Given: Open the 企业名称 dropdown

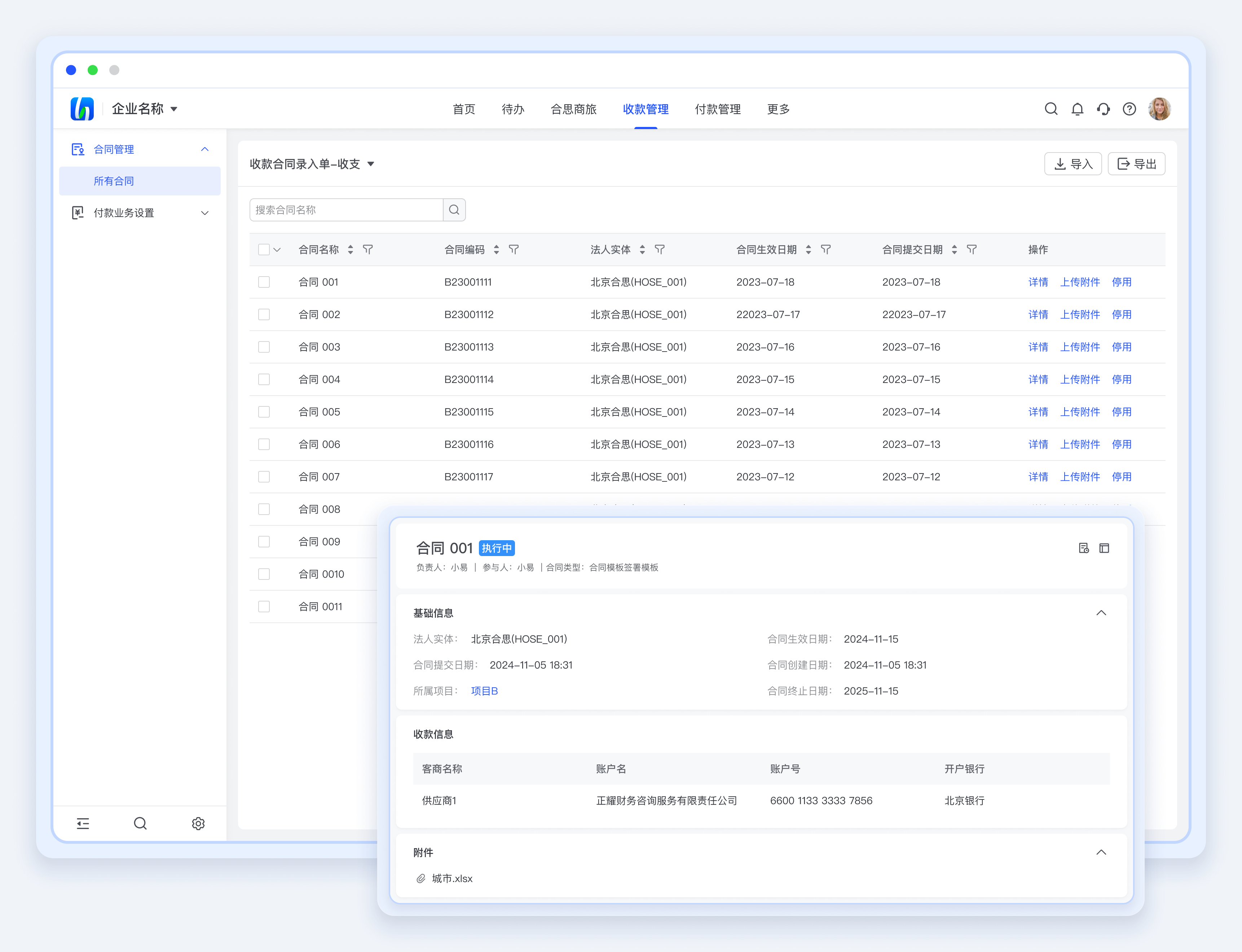Looking at the screenshot, I should click(145, 109).
